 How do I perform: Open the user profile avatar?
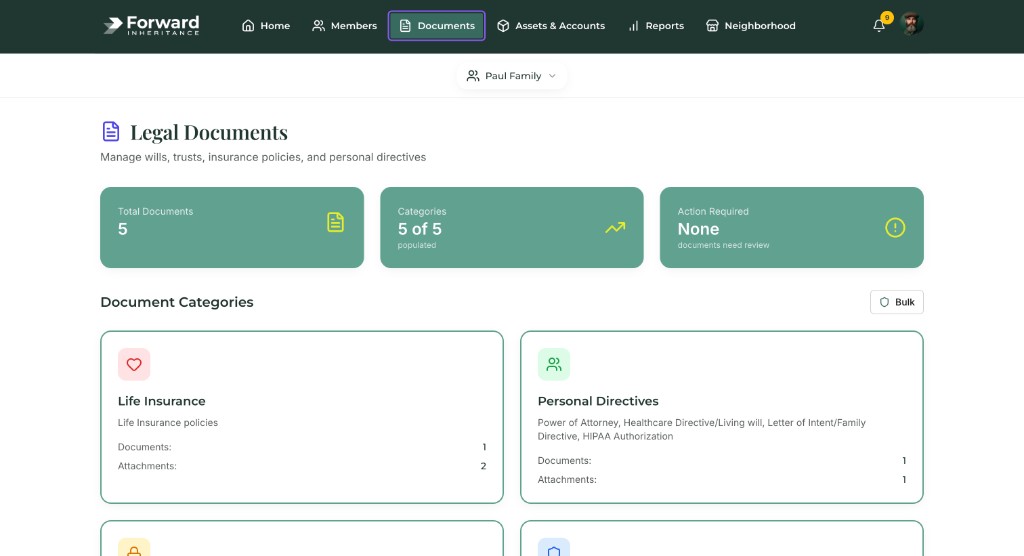coord(911,25)
